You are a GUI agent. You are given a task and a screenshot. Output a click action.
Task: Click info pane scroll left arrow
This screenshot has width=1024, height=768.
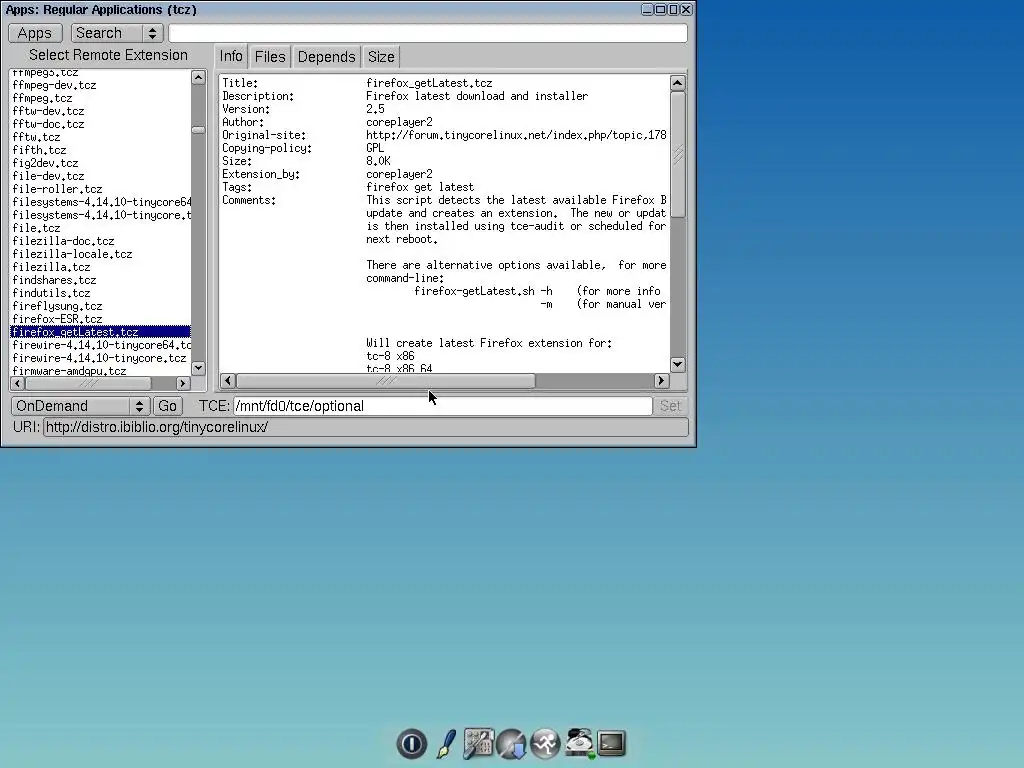(228, 380)
